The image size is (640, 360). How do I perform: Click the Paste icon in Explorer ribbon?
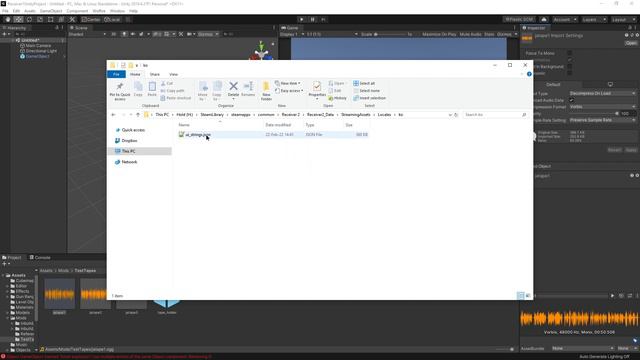point(152,89)
